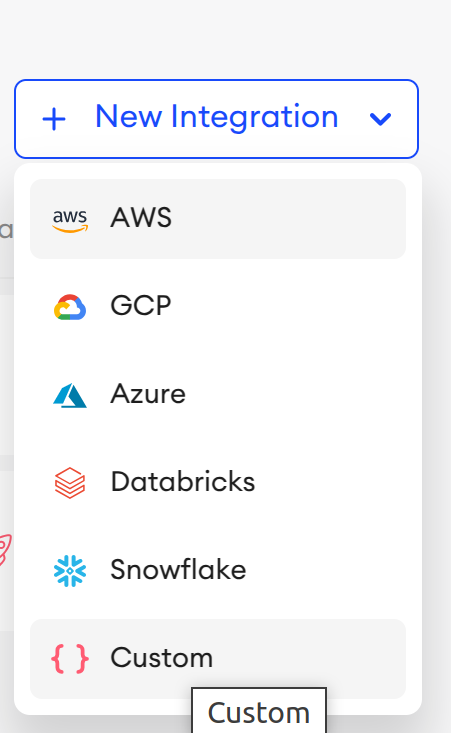Collapse the dropdown using the chevron arrow

[x=380, y=119]
